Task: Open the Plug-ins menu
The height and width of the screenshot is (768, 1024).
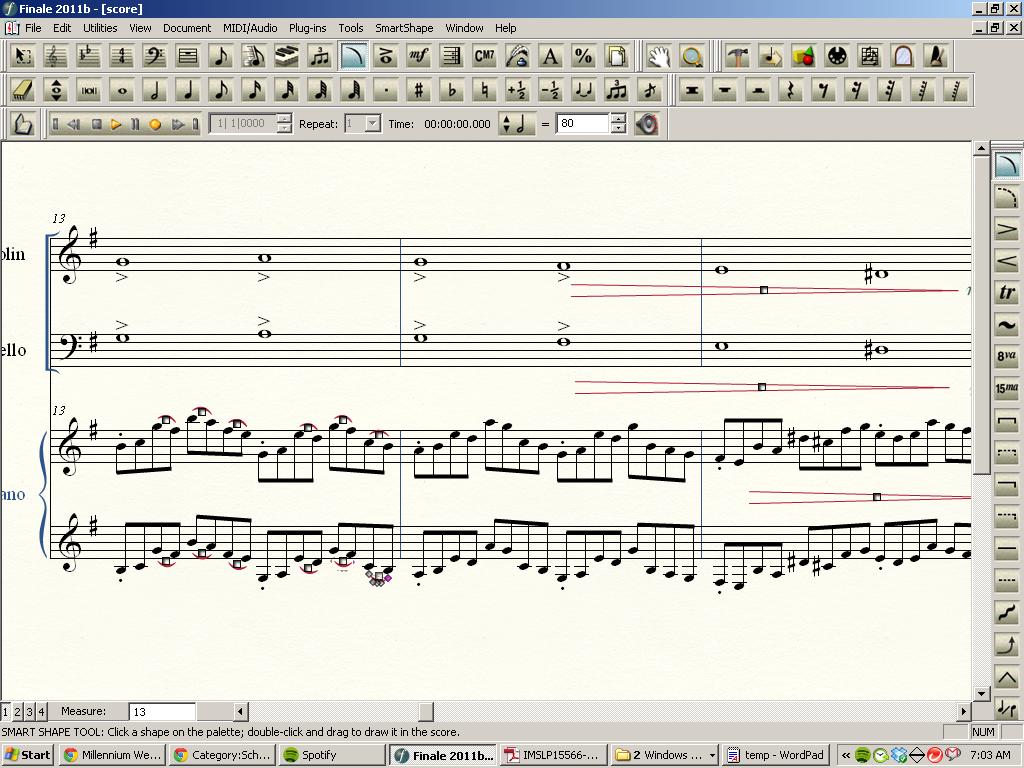Action: click(308, 28)
